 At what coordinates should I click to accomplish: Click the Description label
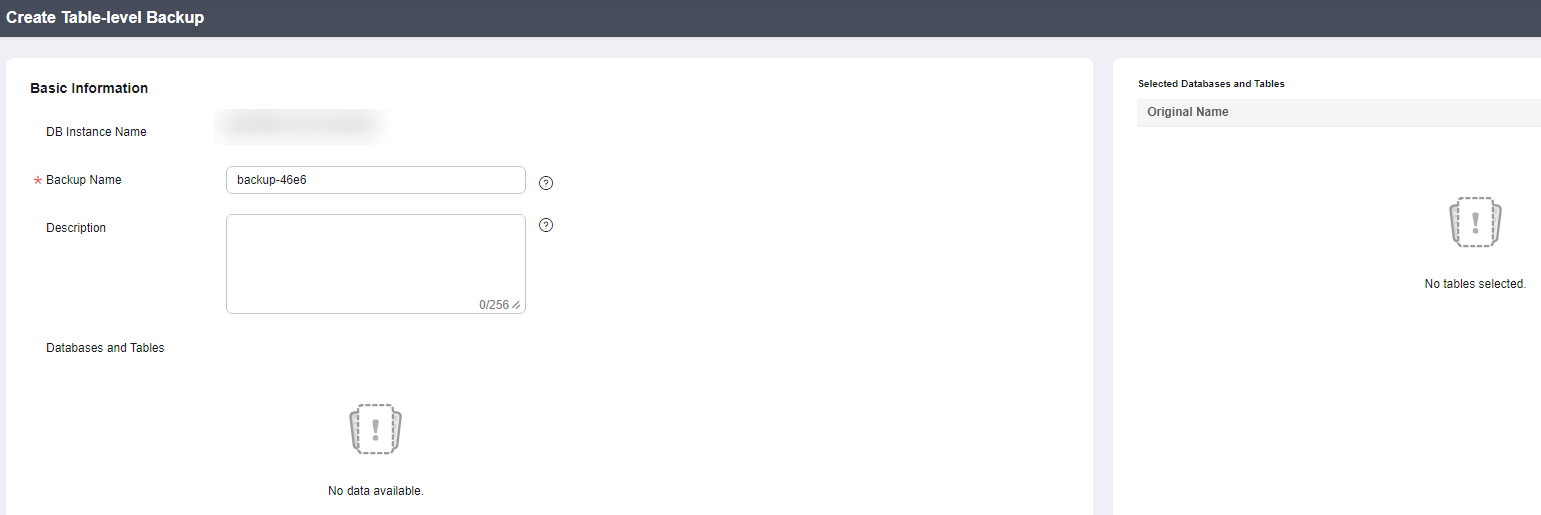(x=76, y=228)
